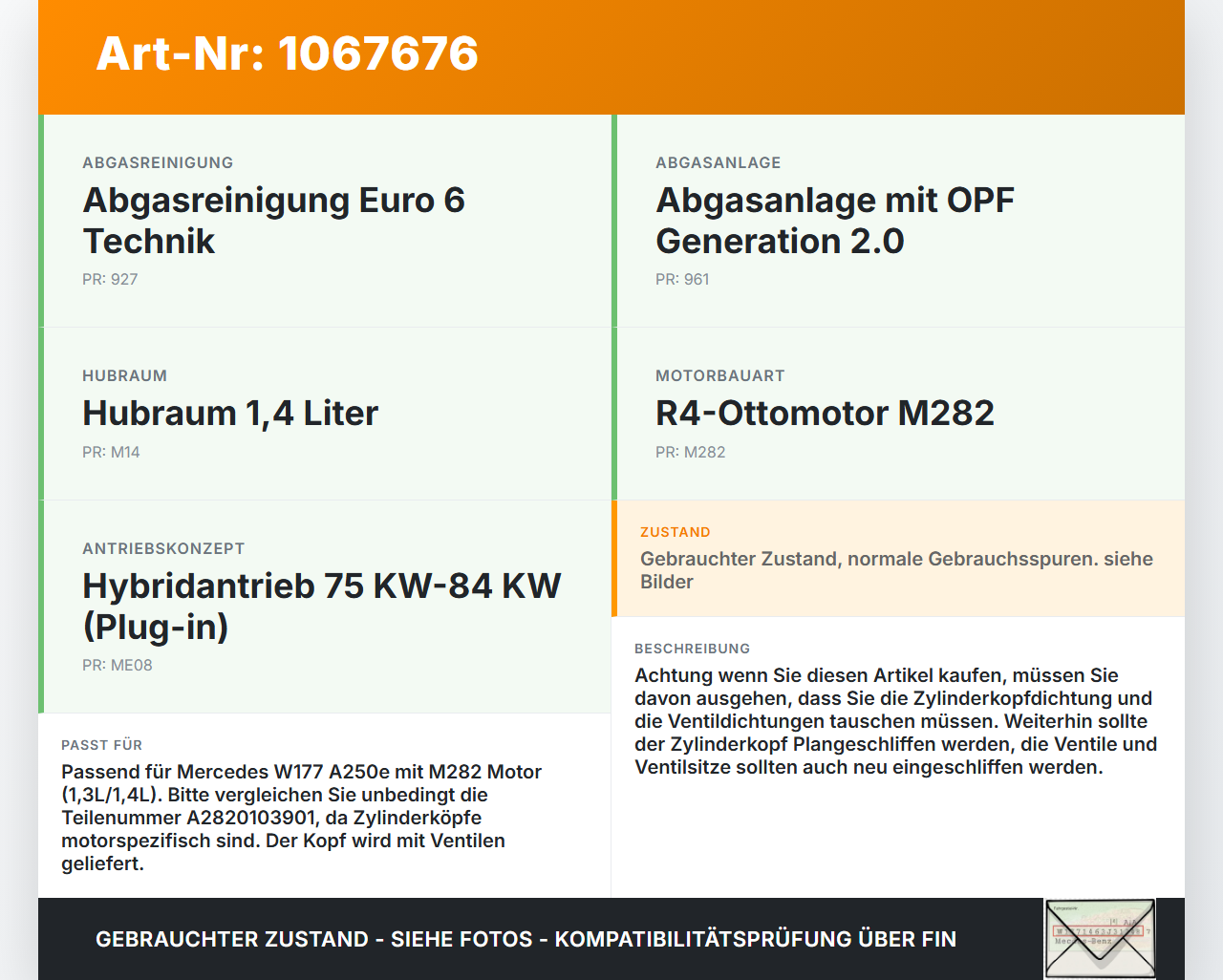Select the Abgasanlage mit OPF Generation 2.0 title
This screenshot has width=1223, height=980.
point(835,221)
